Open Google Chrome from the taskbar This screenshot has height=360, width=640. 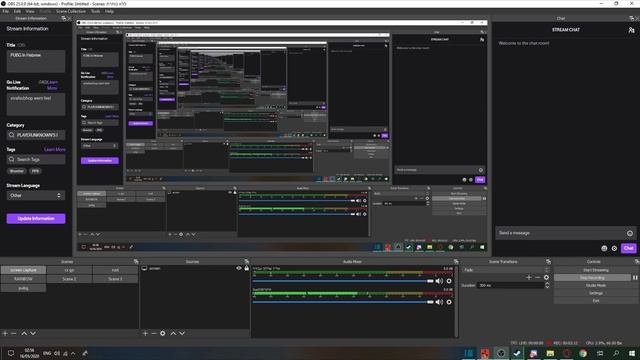(x=583, y=353)
